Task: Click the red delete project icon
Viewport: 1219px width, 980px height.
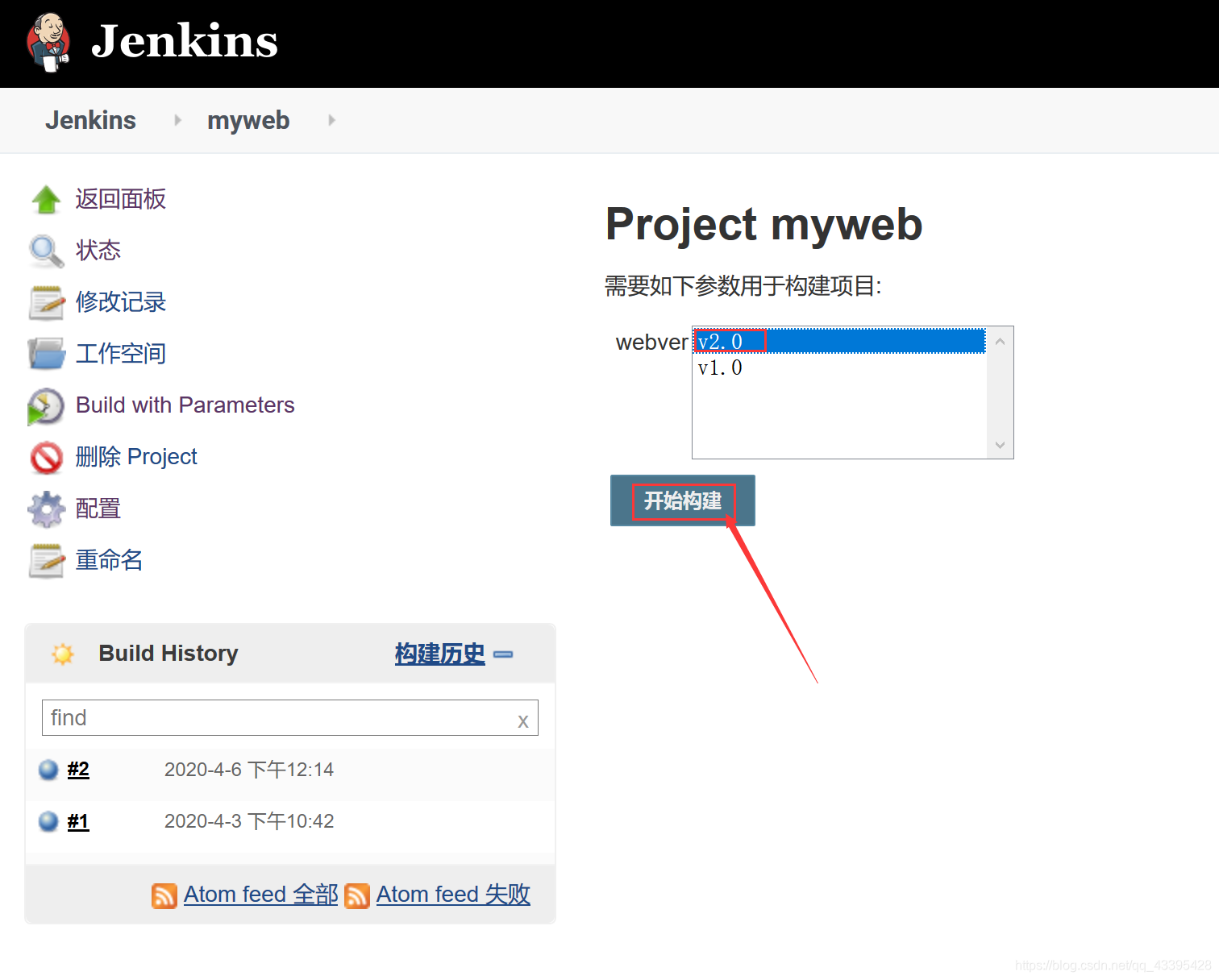Action: coord(46,457)
